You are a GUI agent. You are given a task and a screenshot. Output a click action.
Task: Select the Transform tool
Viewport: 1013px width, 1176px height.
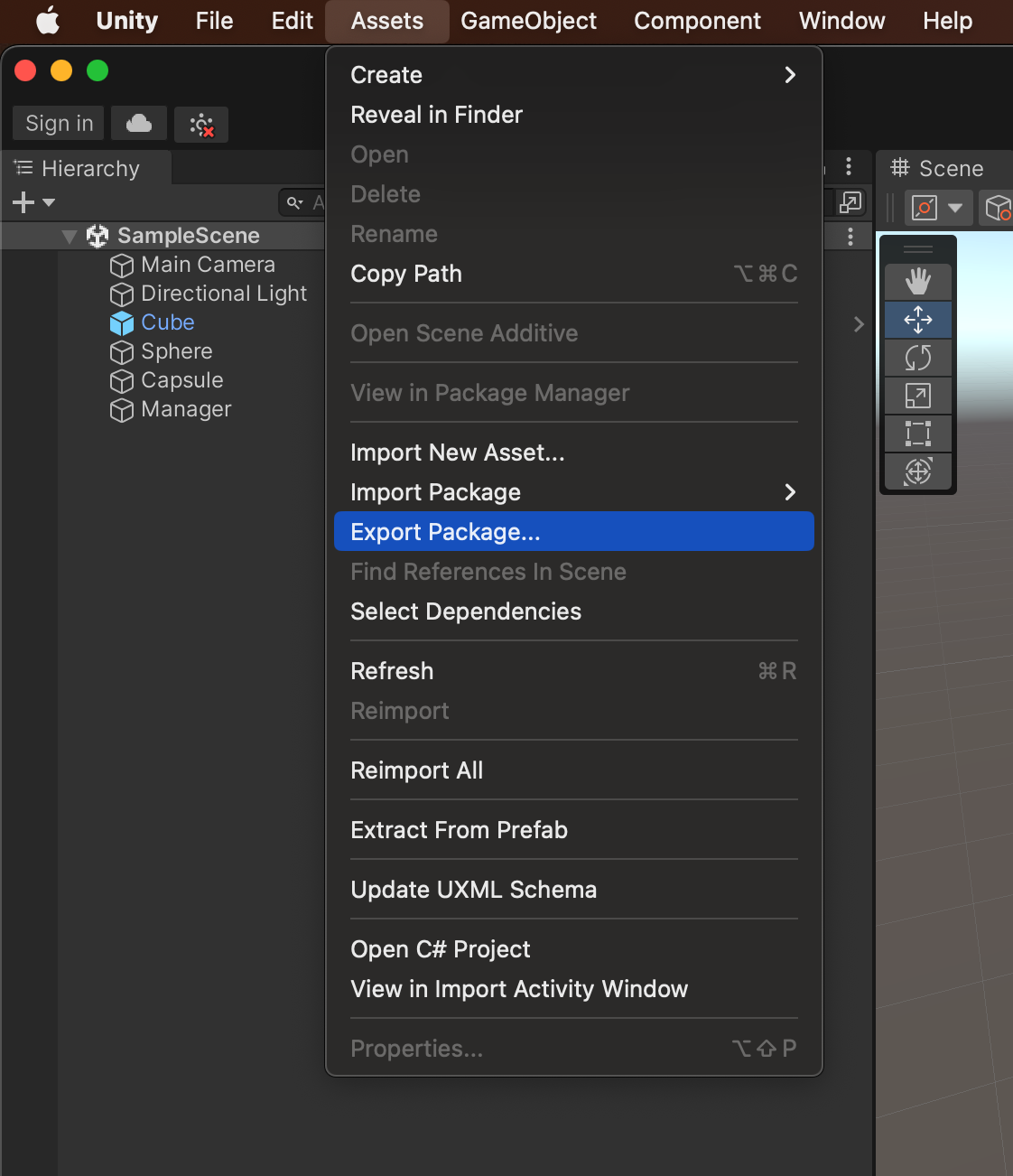[x=918, y=471]
